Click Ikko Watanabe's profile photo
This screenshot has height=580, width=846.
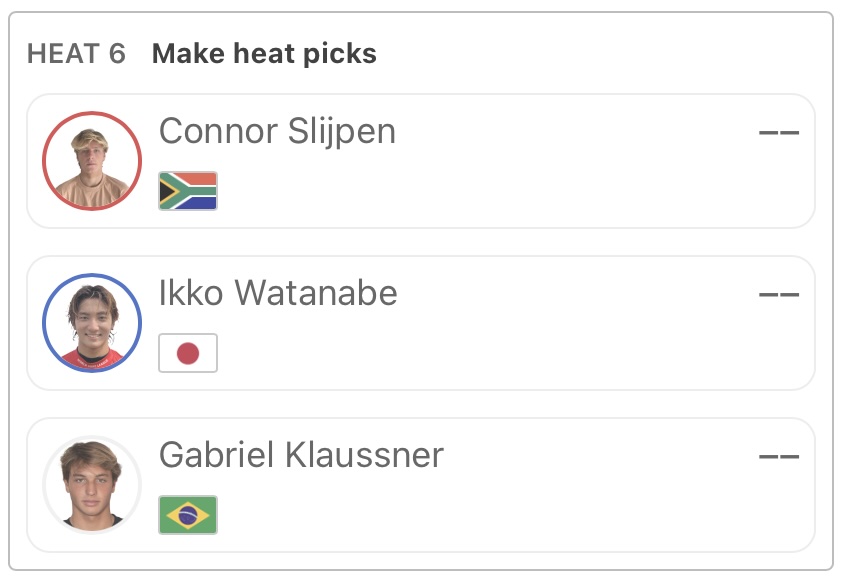pos(92,323)
